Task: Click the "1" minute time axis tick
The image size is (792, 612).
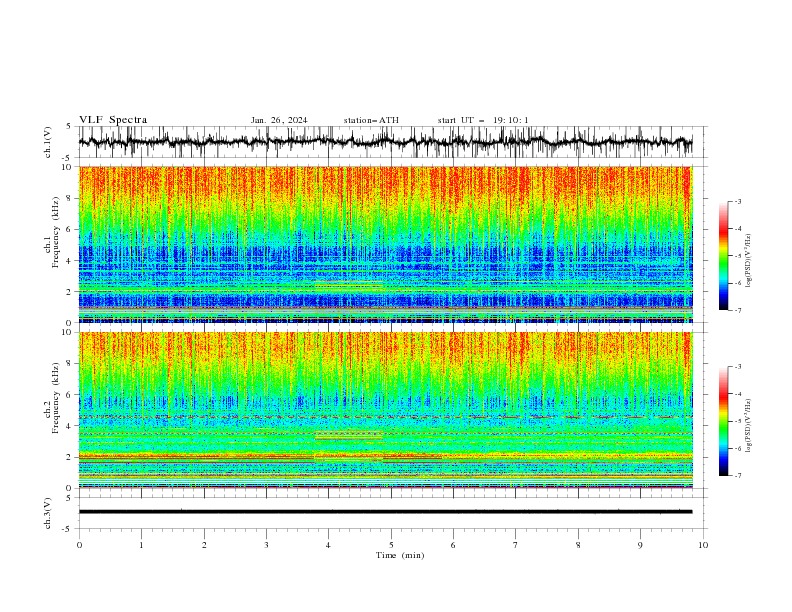Action: [x=141, y=545]
